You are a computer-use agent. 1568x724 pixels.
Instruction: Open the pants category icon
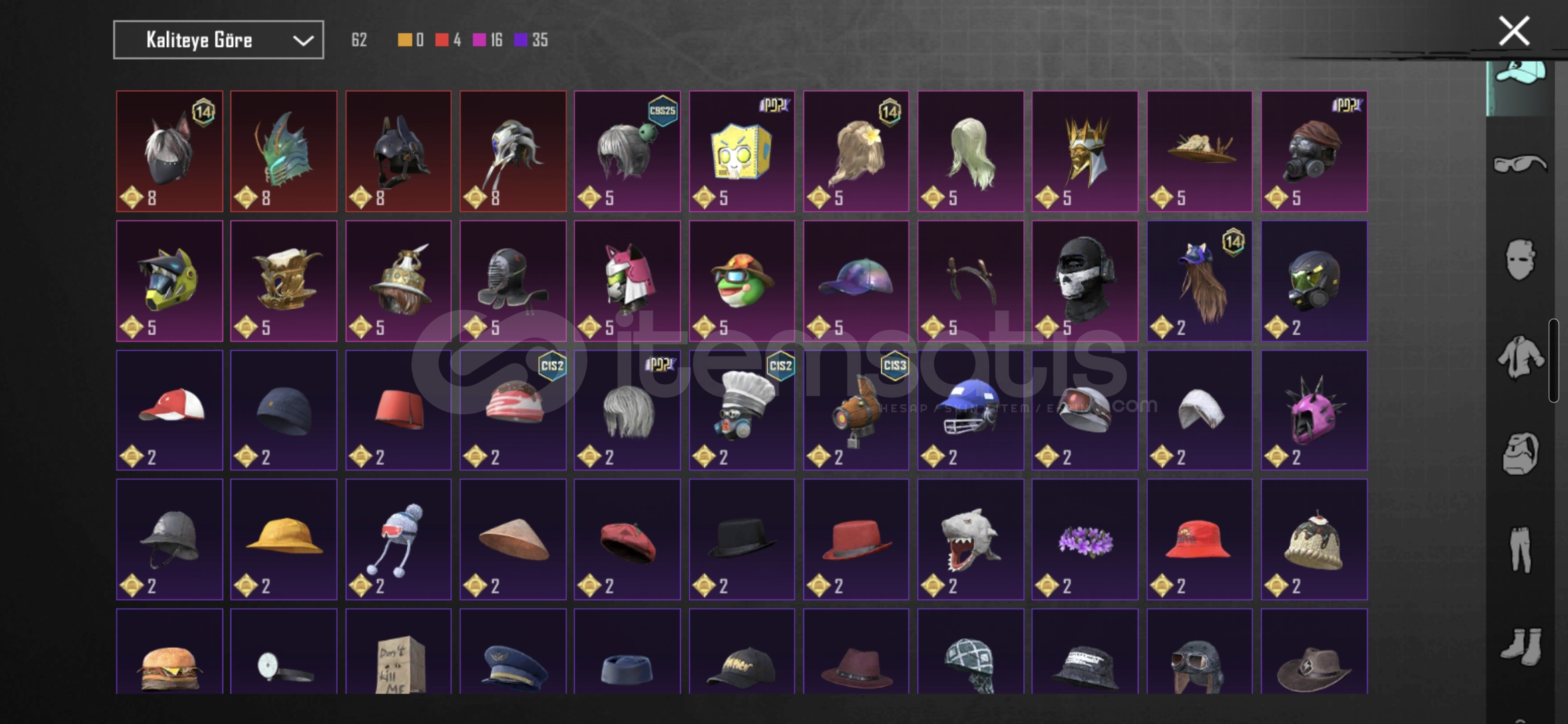1520,550
